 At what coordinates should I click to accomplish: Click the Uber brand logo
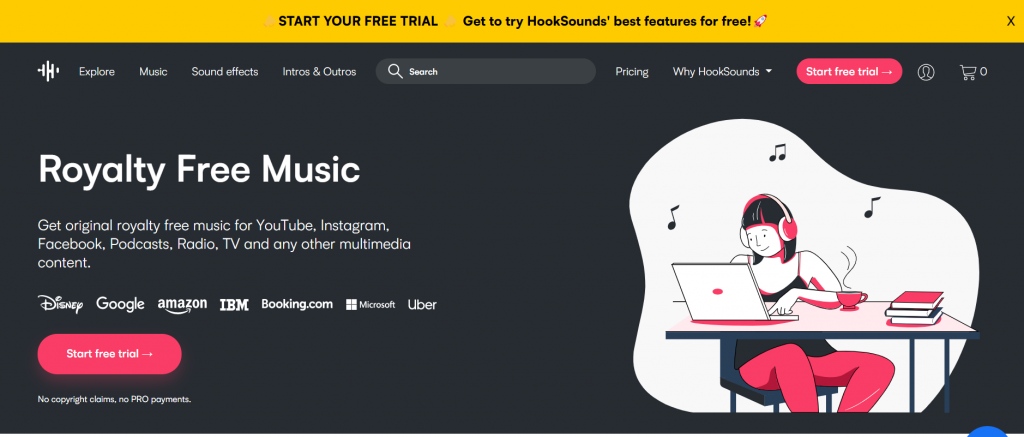coord(422,304)
